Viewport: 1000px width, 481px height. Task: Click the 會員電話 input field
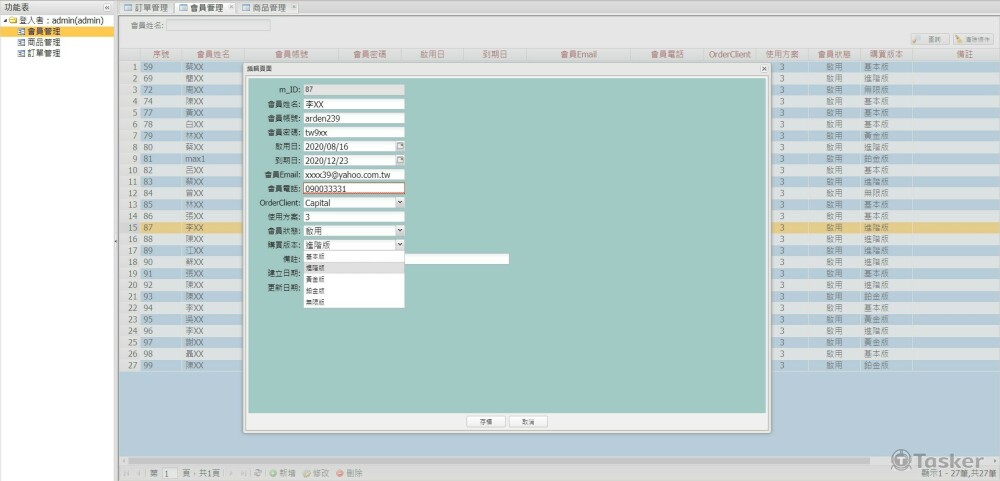(353, 188)
